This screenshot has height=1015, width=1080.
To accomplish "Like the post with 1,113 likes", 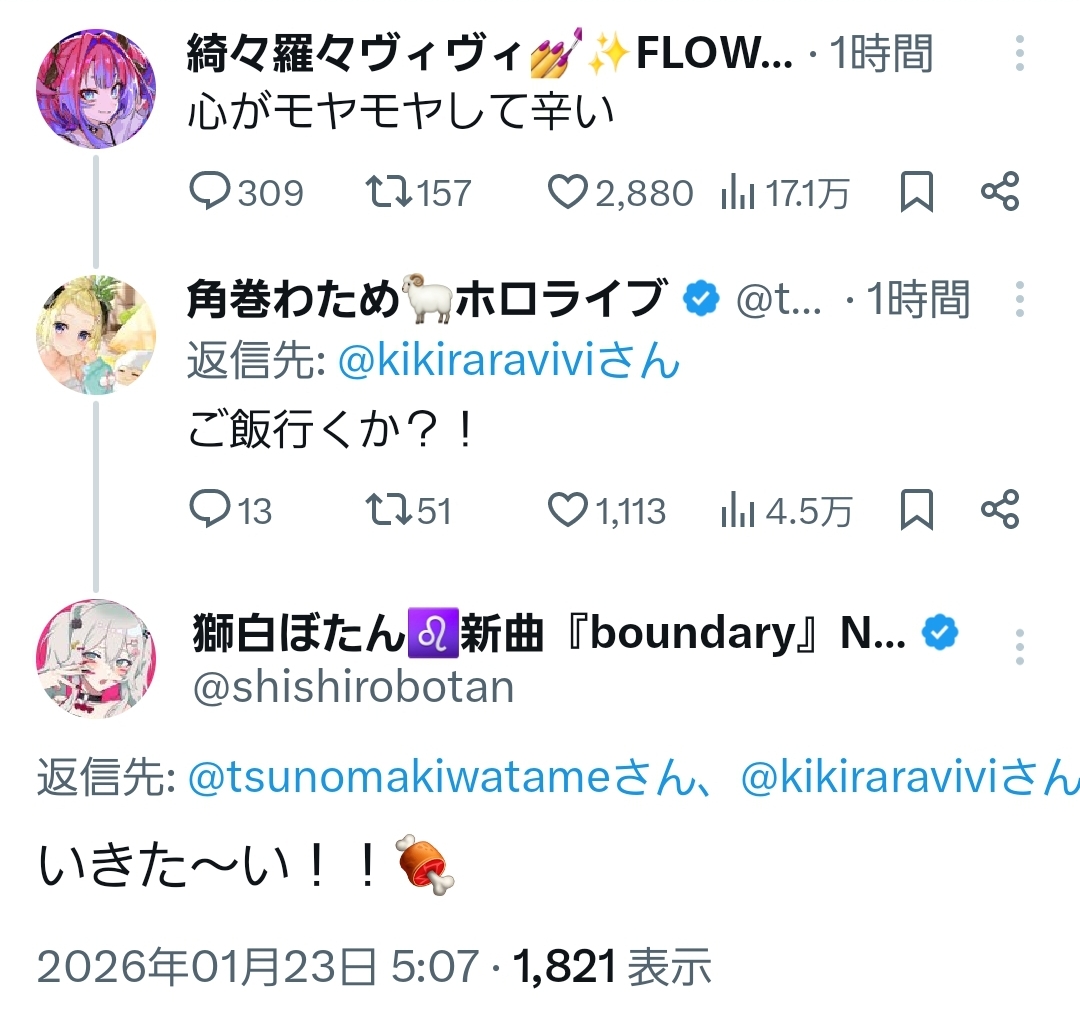I will pyautogui.click(x=567, y=510).
